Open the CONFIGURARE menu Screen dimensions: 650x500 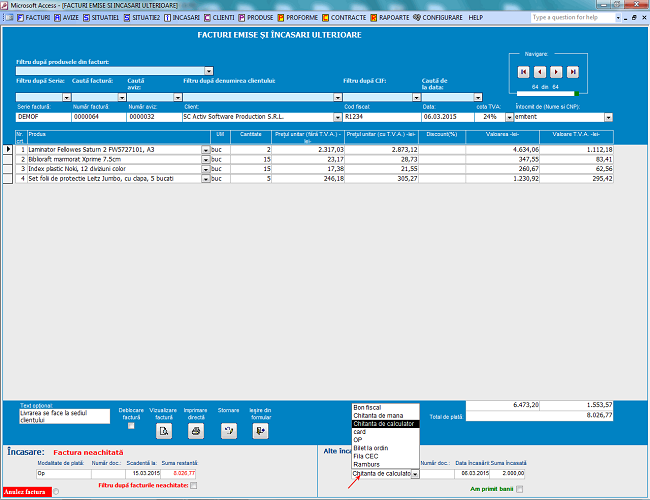click(438, 17)
